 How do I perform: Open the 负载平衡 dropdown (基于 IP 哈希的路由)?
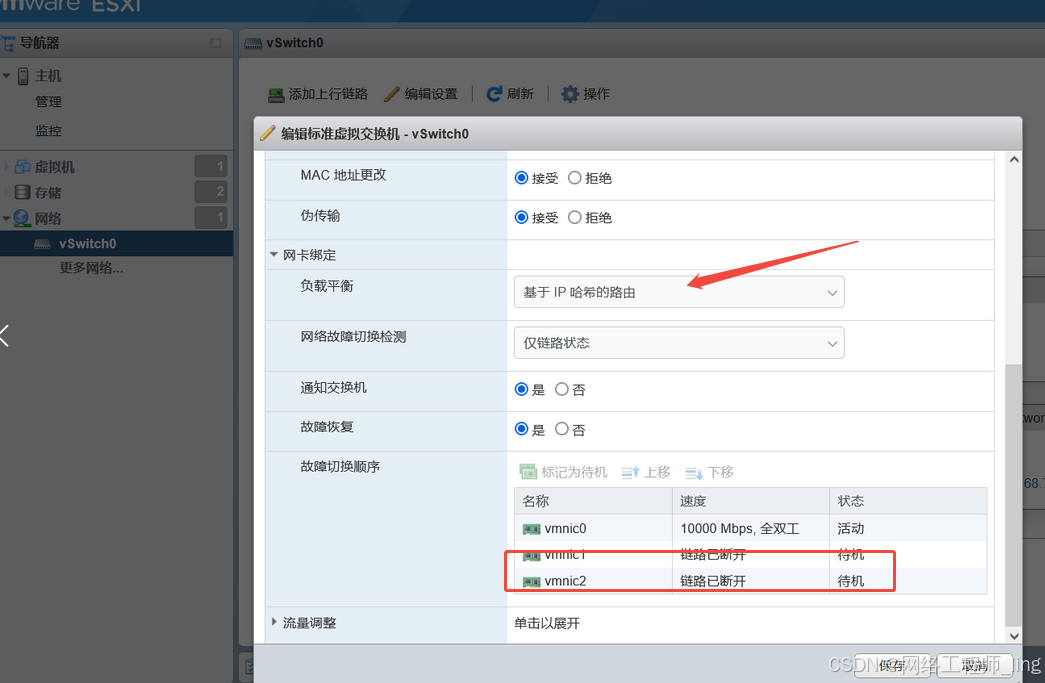tap(678, 292)
